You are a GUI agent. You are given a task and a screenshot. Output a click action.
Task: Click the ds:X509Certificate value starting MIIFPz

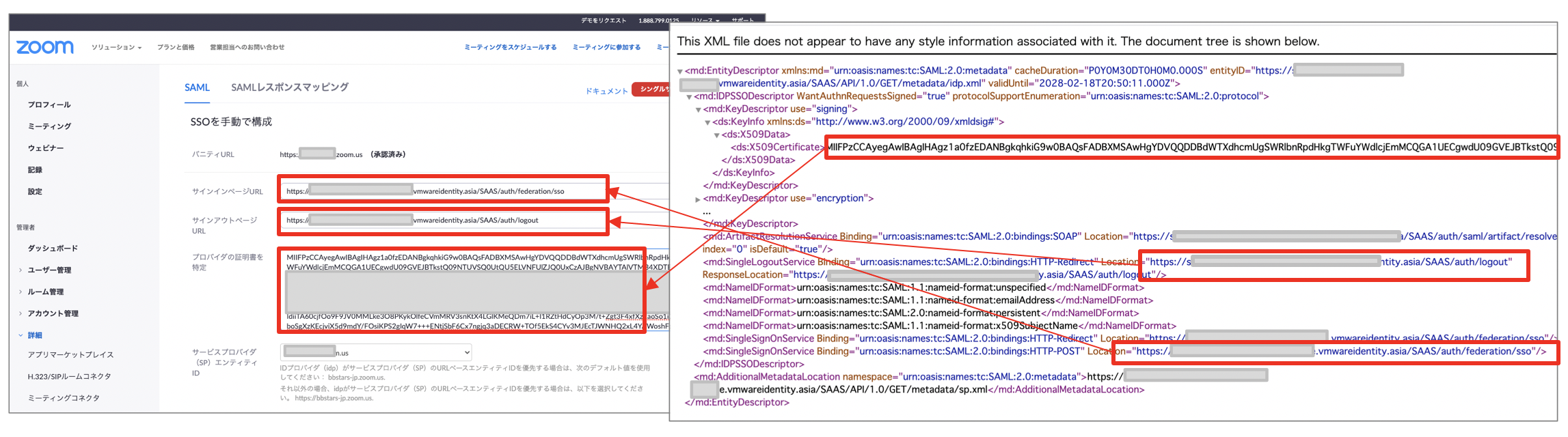pos(1192,147)
